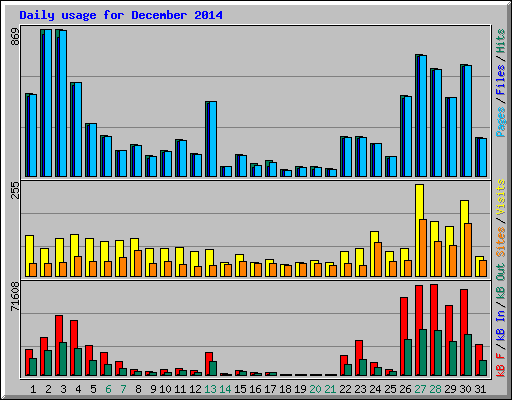Click the day 13 hits bar
Viewport: 512px width, 400px height.
click(211, 139)
